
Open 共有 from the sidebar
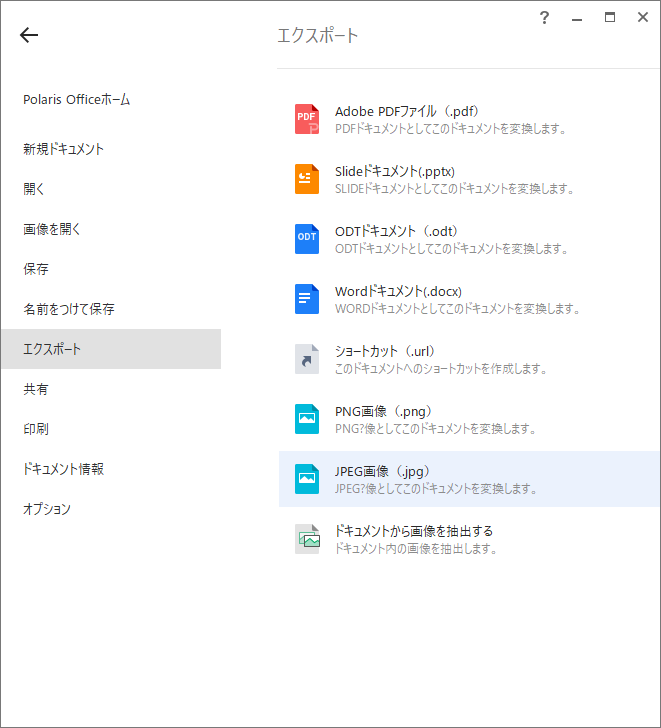tap(36, 389)
